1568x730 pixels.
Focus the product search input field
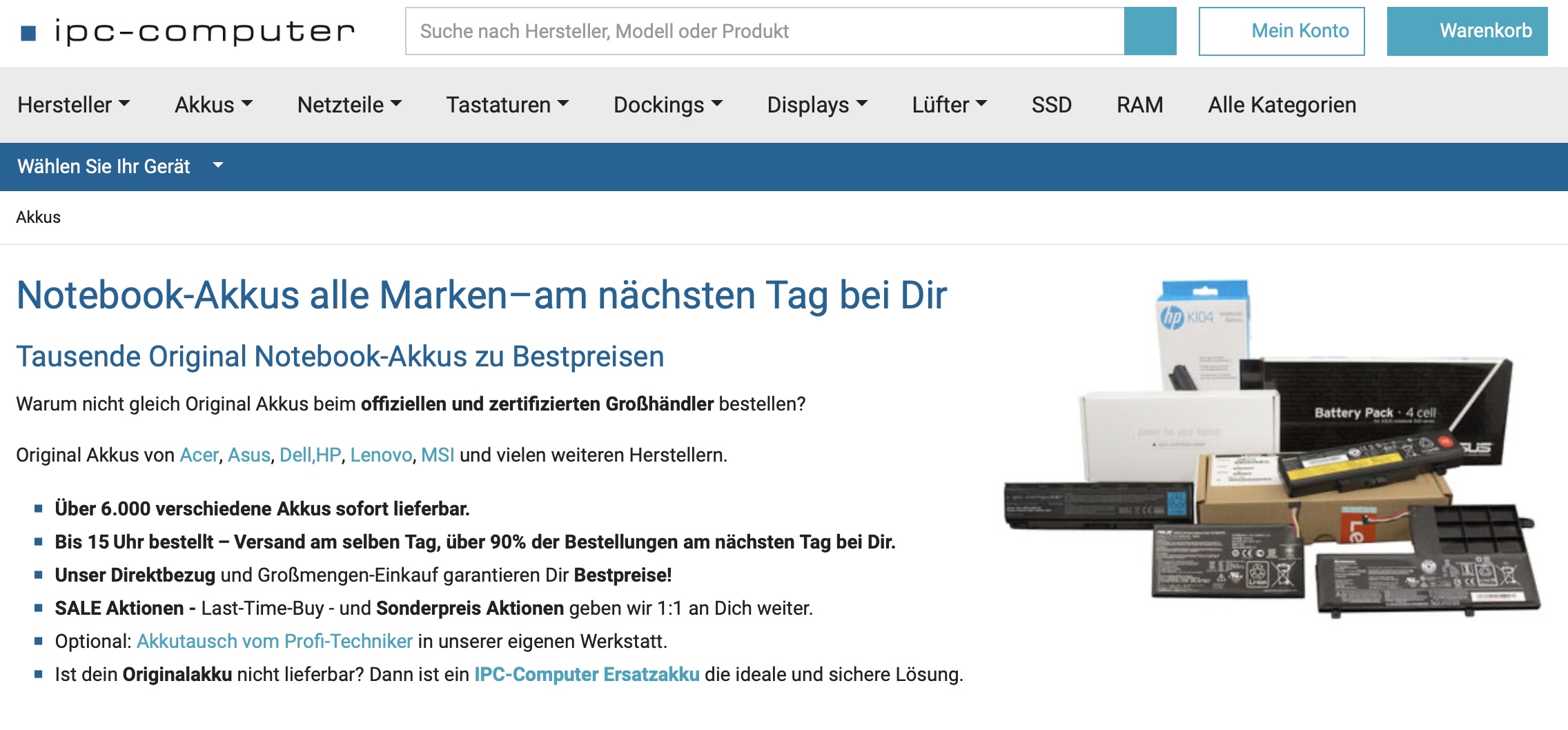764,31
